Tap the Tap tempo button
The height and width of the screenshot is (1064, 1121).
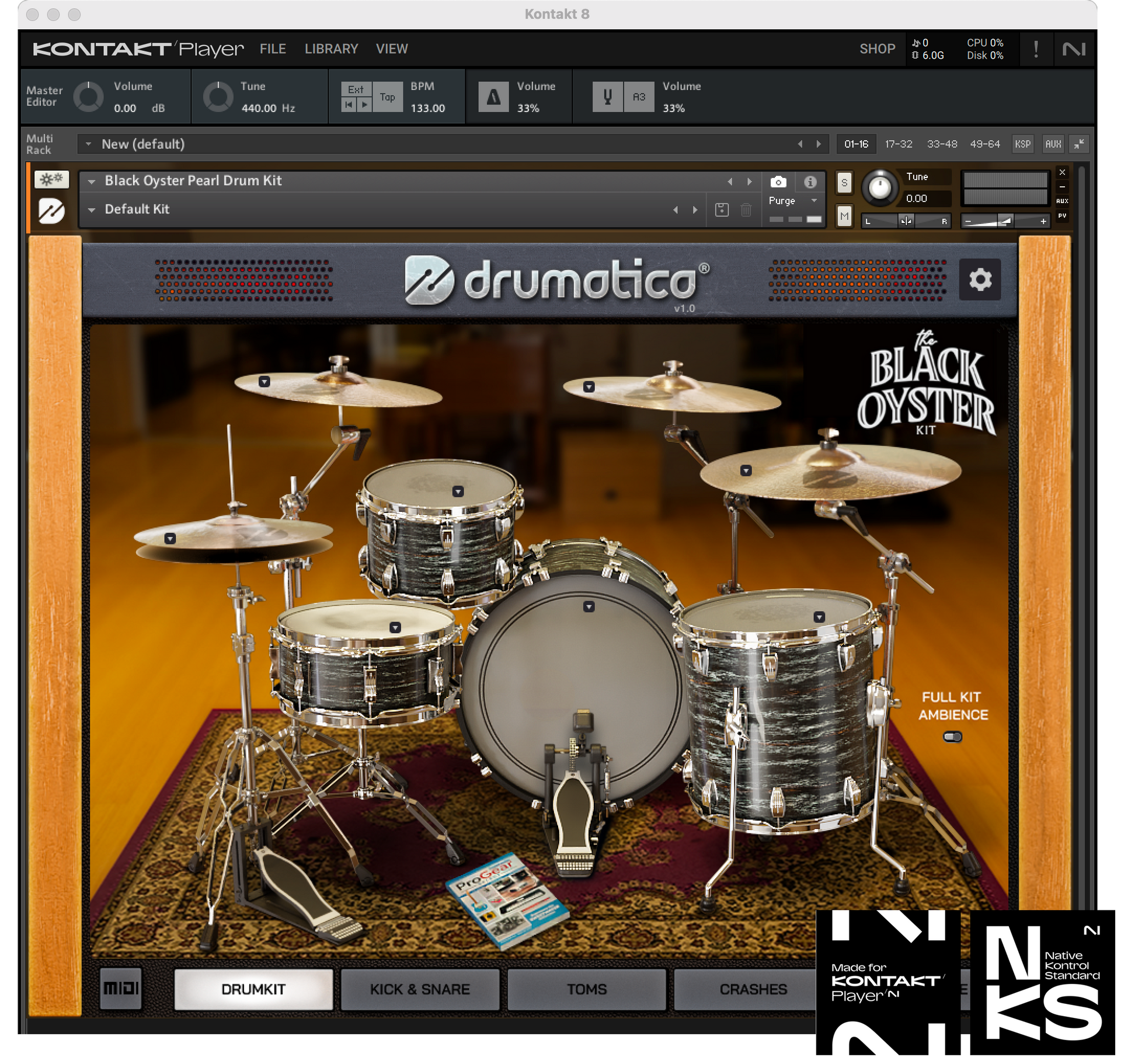pyautogui.click(x=387, y=97)
